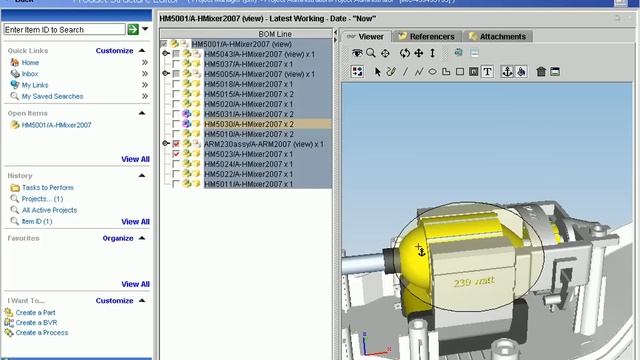Open the Inbox quick link
The image size is (640, 360).
coord(30,74)
